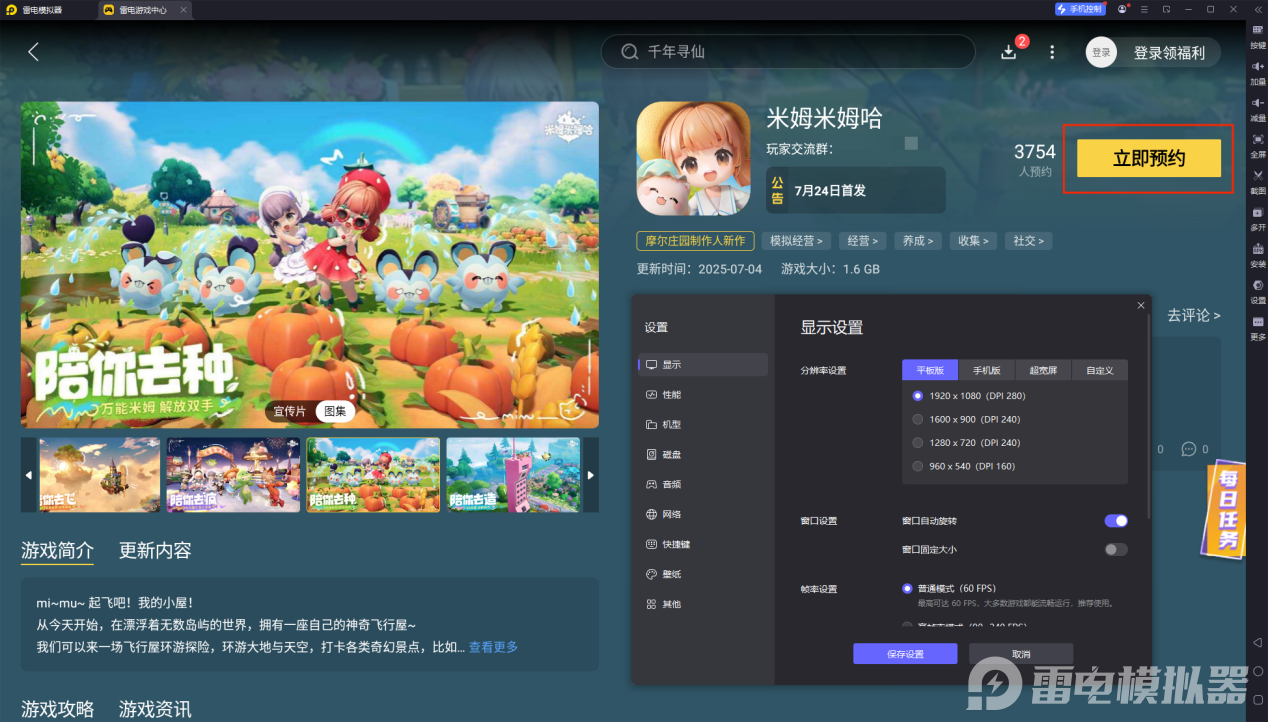This screenshot has height=722, width=1268.
Task: Open the three-dot more menu
Action: pyautogui.click(x=1052, y=52)
